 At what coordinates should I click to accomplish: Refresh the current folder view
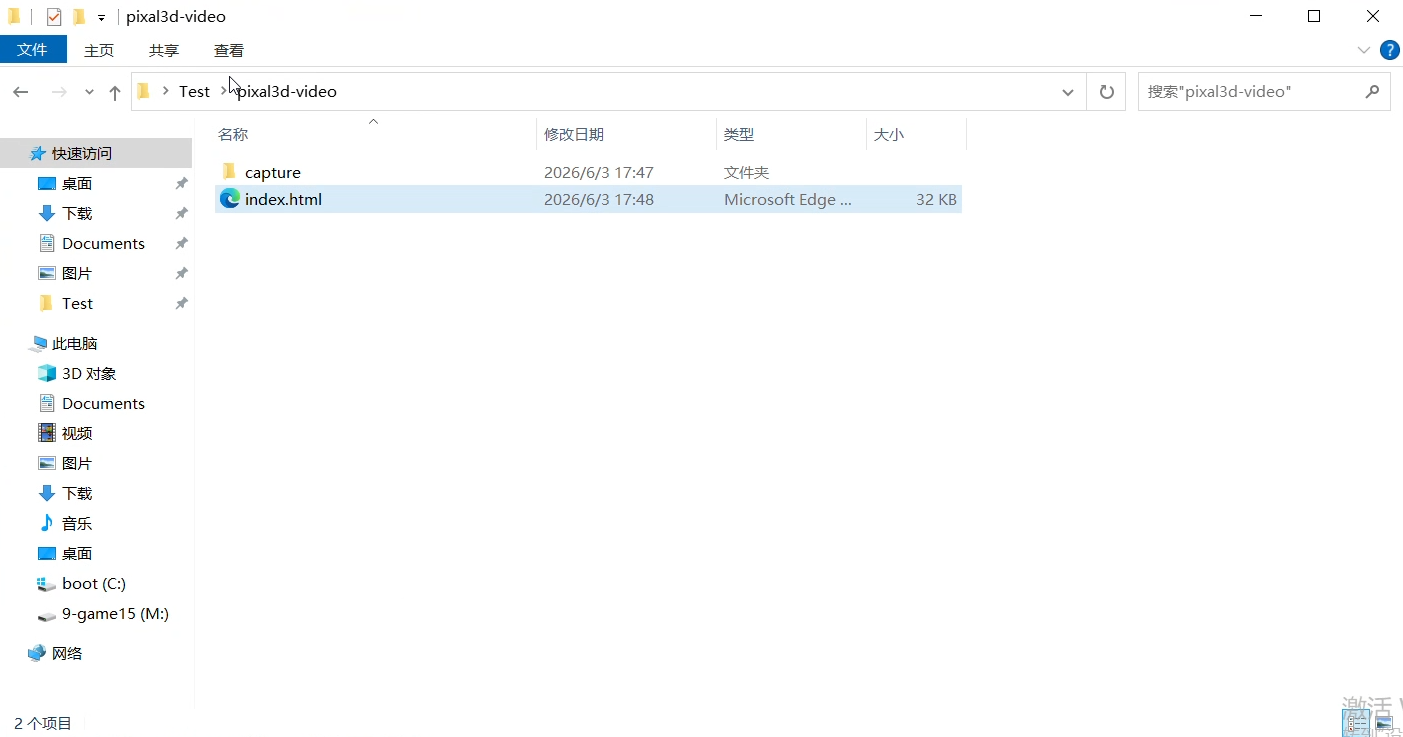[1106, 92]
